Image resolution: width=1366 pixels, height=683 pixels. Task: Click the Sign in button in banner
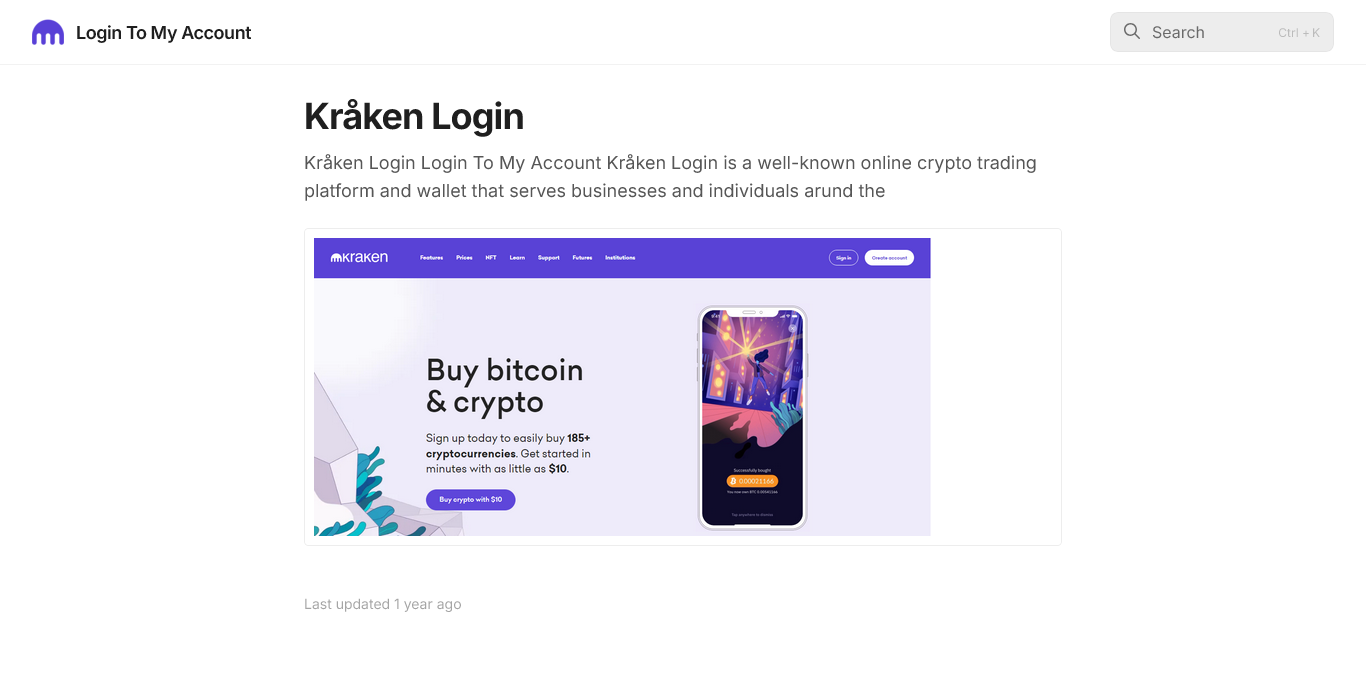coord(843,258)
